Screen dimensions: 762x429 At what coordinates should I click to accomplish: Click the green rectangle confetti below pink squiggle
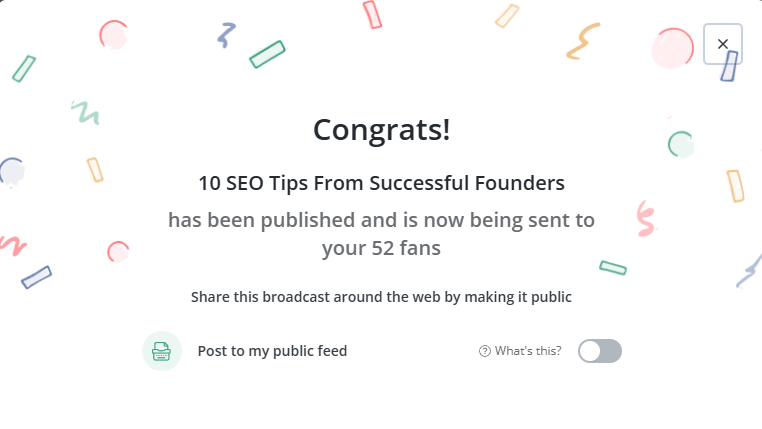pyautogui.click(x=613, y=267)
